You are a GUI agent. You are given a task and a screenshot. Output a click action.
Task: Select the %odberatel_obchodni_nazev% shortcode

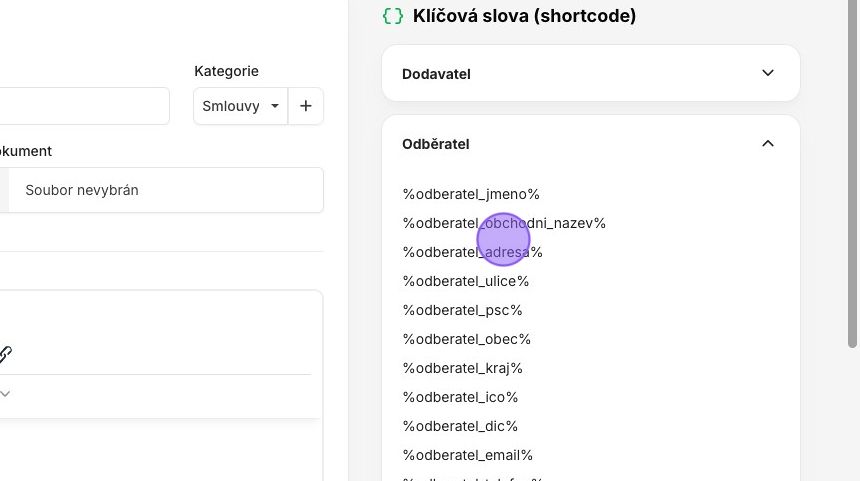pyautogui.click(x=504, y=223)
